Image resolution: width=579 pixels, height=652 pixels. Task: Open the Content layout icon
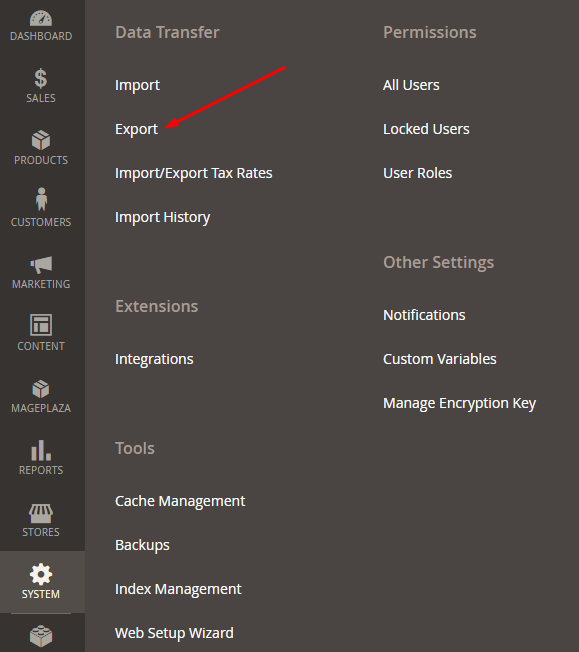[41, 325]
